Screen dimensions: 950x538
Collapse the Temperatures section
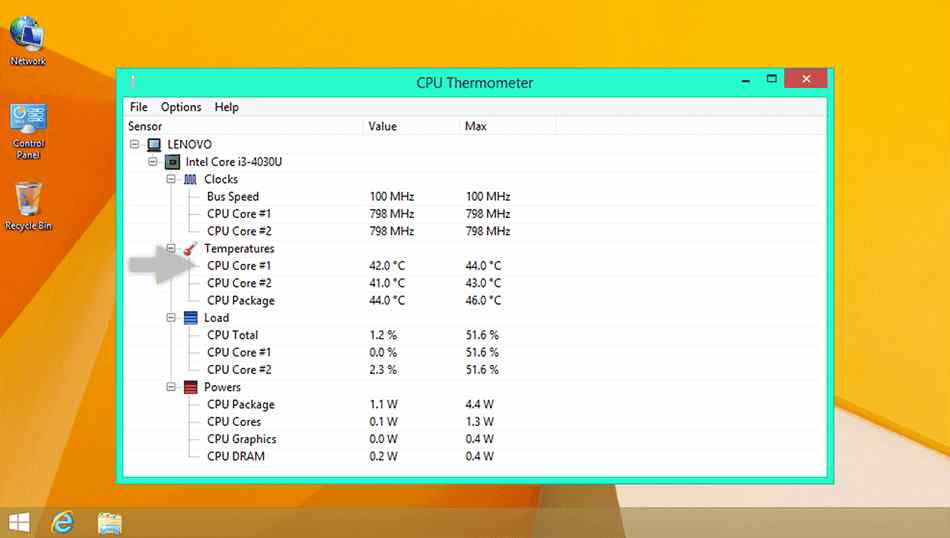171,249
